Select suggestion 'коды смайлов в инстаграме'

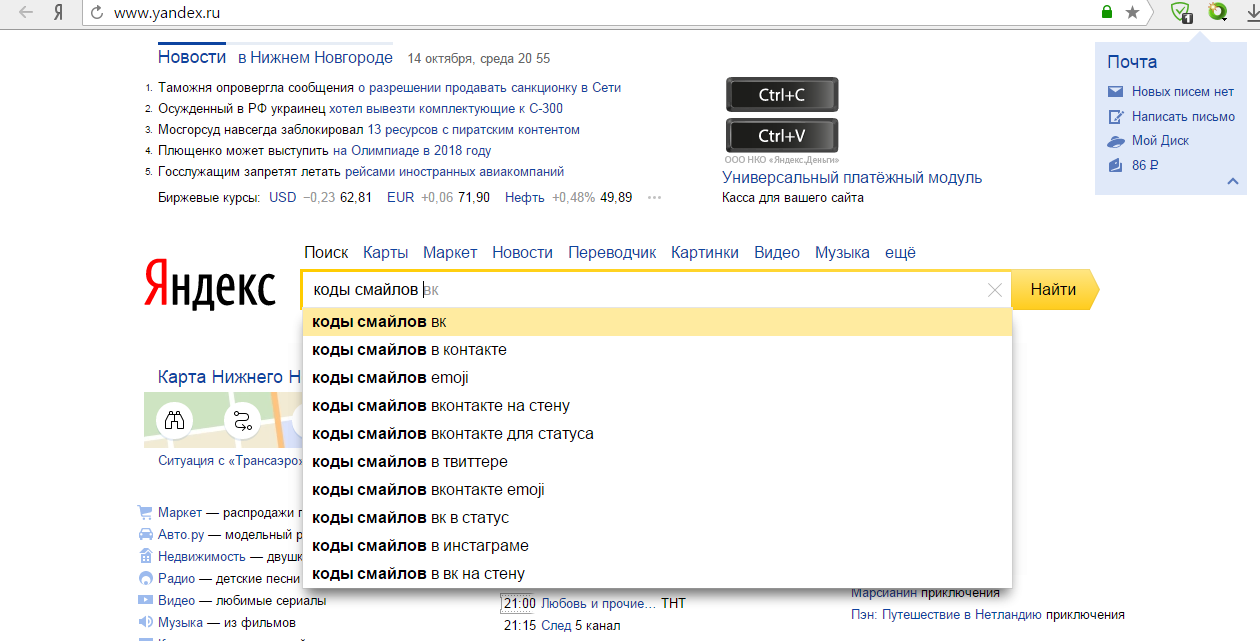click(x=657, y=546)
